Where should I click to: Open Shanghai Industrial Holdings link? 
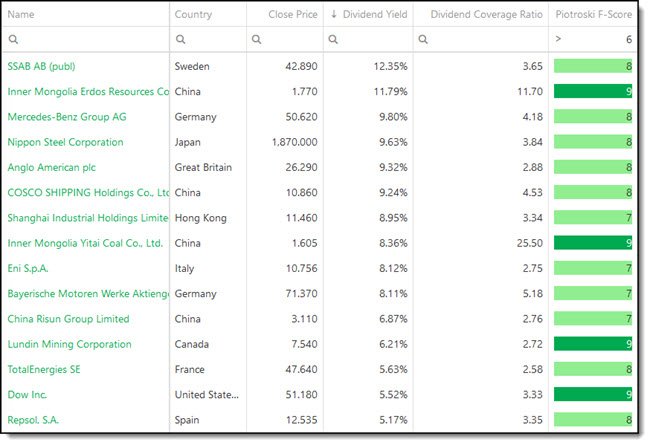pyautogui.click(x=88, y=218)
